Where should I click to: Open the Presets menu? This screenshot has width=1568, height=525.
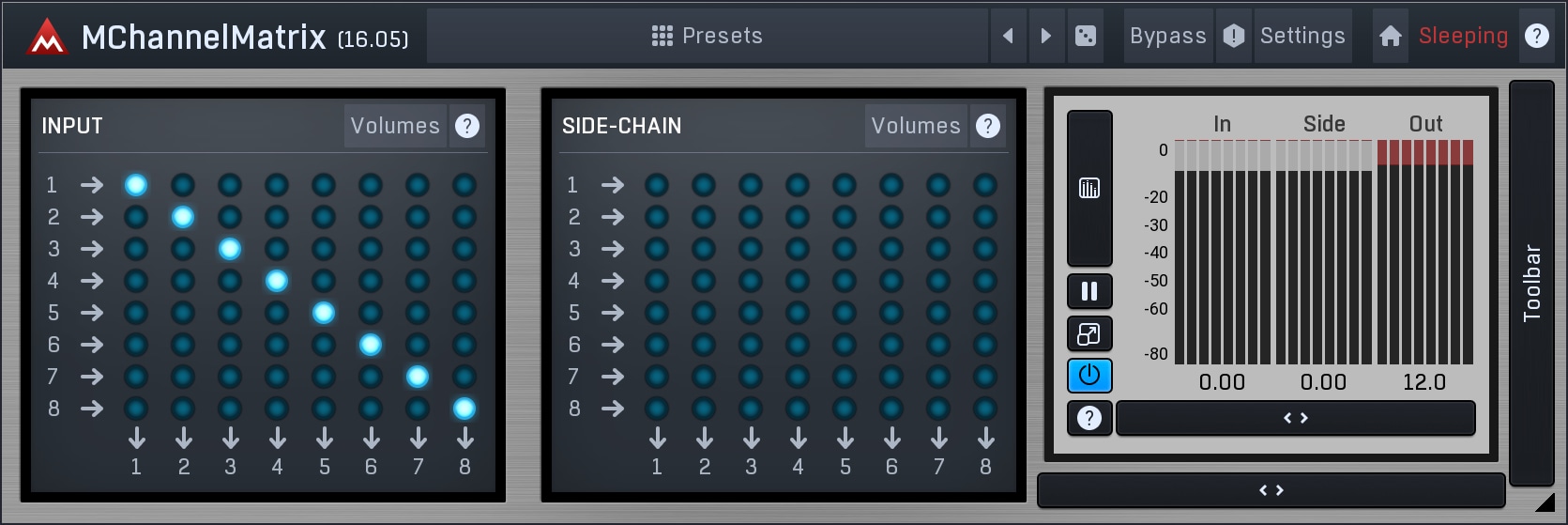coord(708,36)
